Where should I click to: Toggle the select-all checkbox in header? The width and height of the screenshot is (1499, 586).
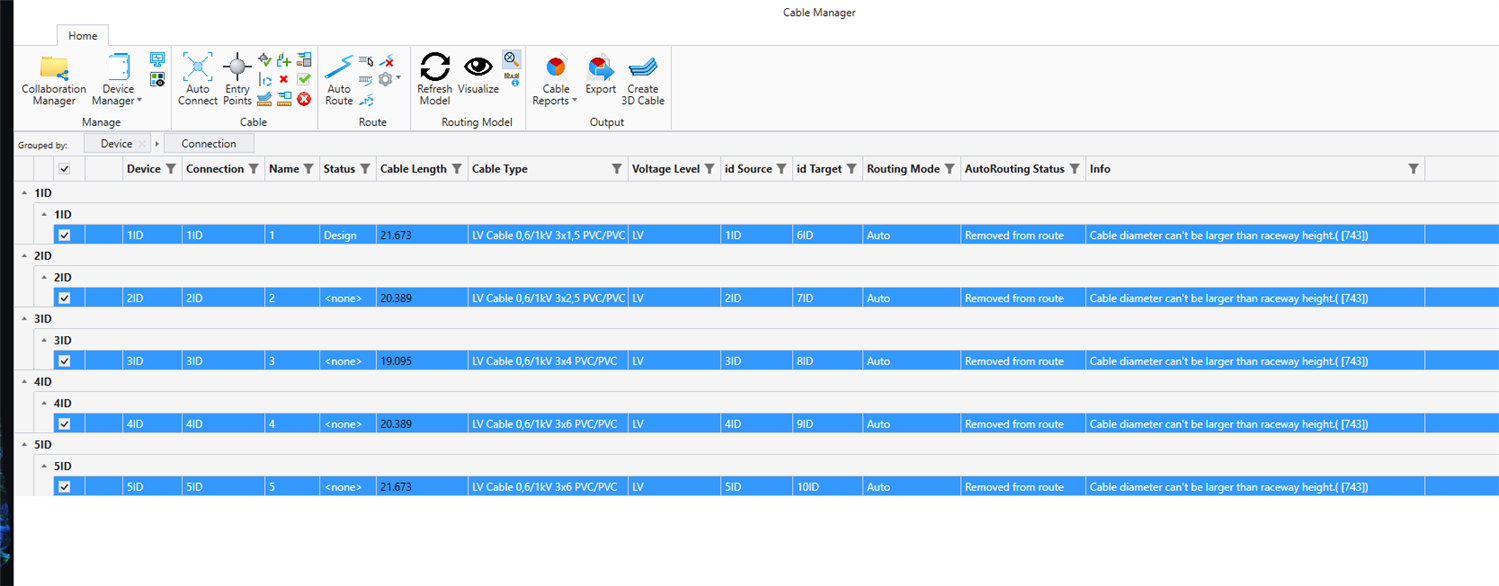[x=65, y=169]
